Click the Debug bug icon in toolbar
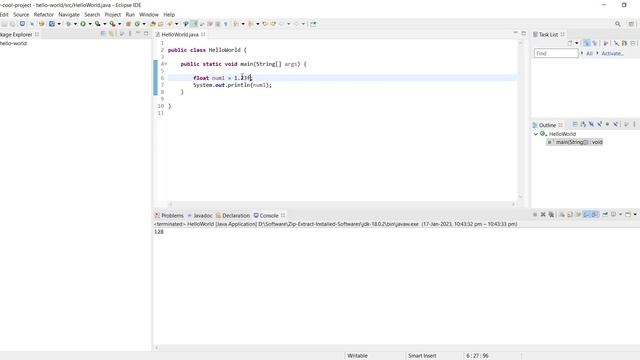 click(x=68, y=24)
